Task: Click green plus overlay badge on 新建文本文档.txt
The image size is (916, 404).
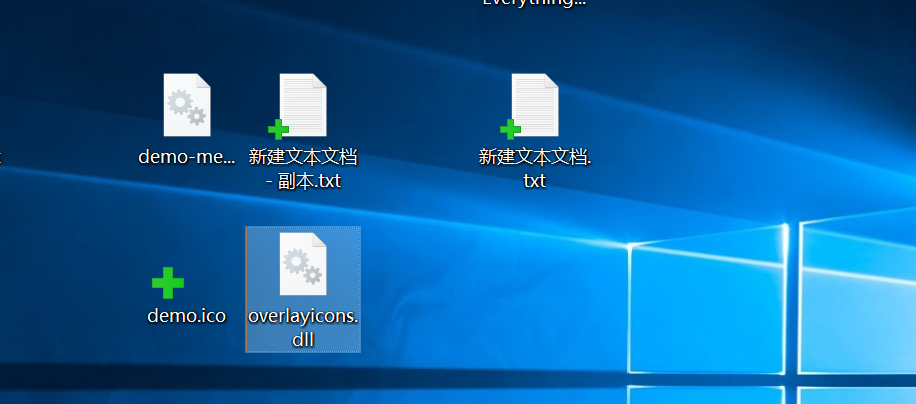Action: click(510, 129)
